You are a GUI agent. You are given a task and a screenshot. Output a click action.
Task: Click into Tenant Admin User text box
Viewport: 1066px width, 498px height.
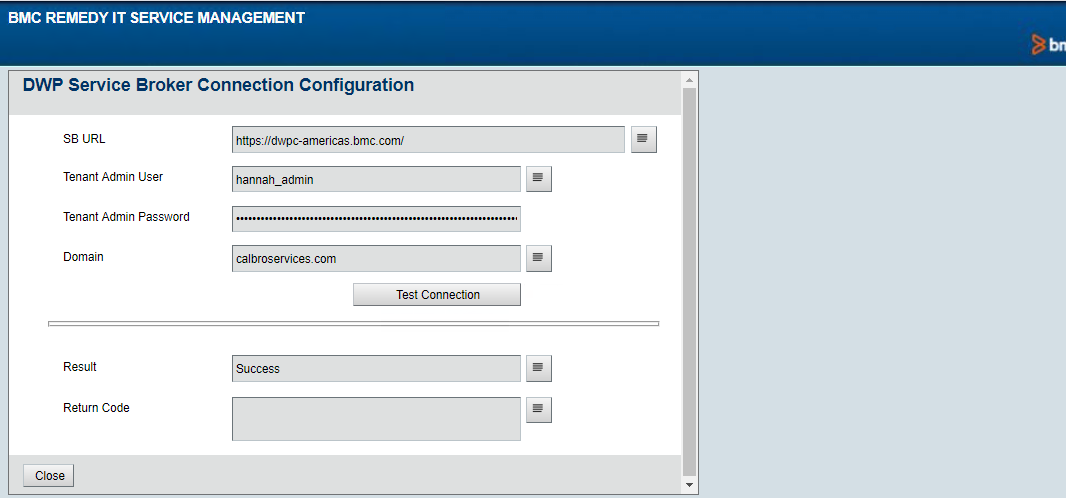click(376, 179)
